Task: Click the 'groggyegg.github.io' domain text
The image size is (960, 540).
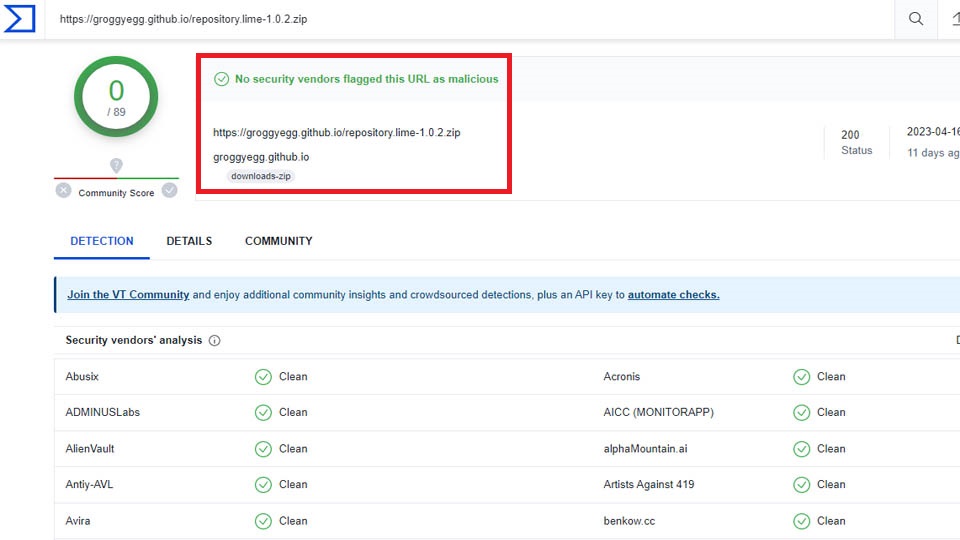Action: click(261, 157)
